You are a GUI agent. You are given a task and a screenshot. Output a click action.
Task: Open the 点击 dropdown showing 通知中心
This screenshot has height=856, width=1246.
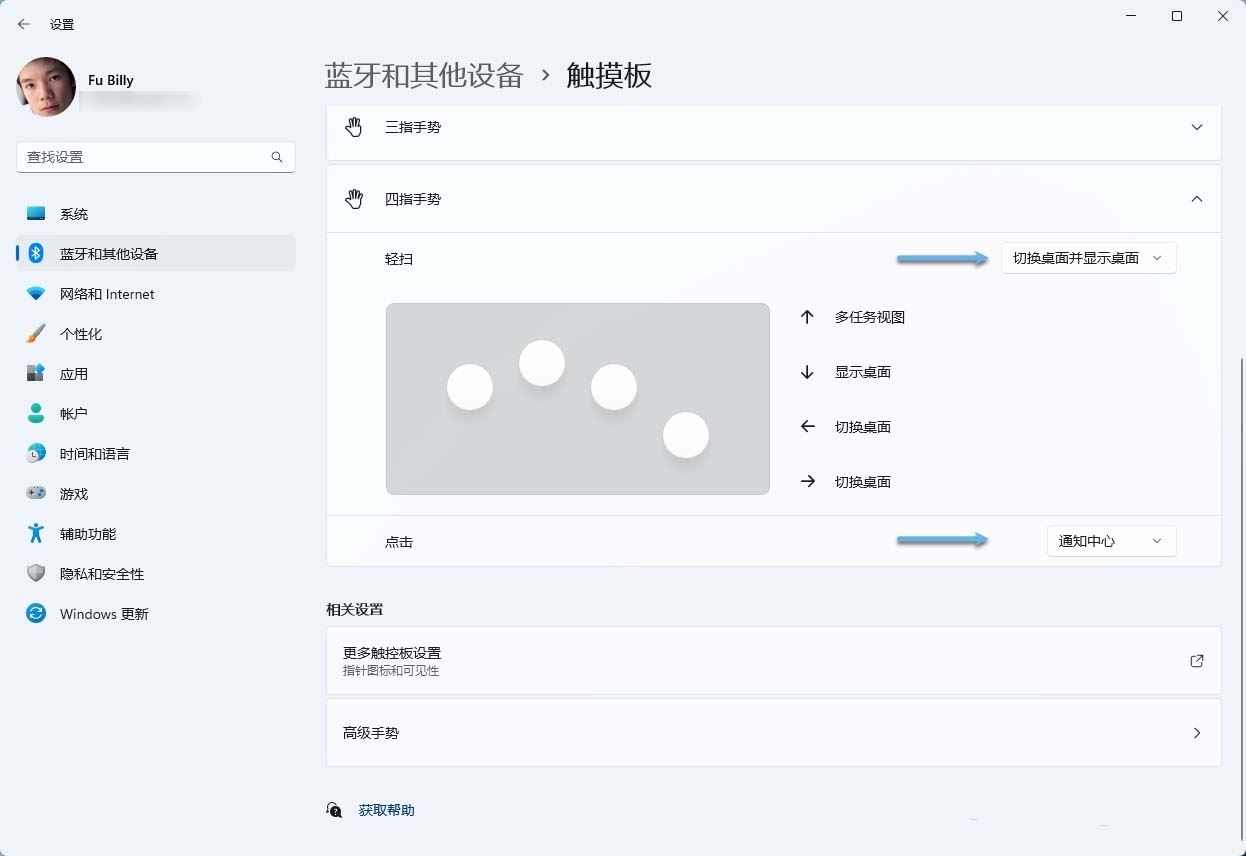point(1110,540)
